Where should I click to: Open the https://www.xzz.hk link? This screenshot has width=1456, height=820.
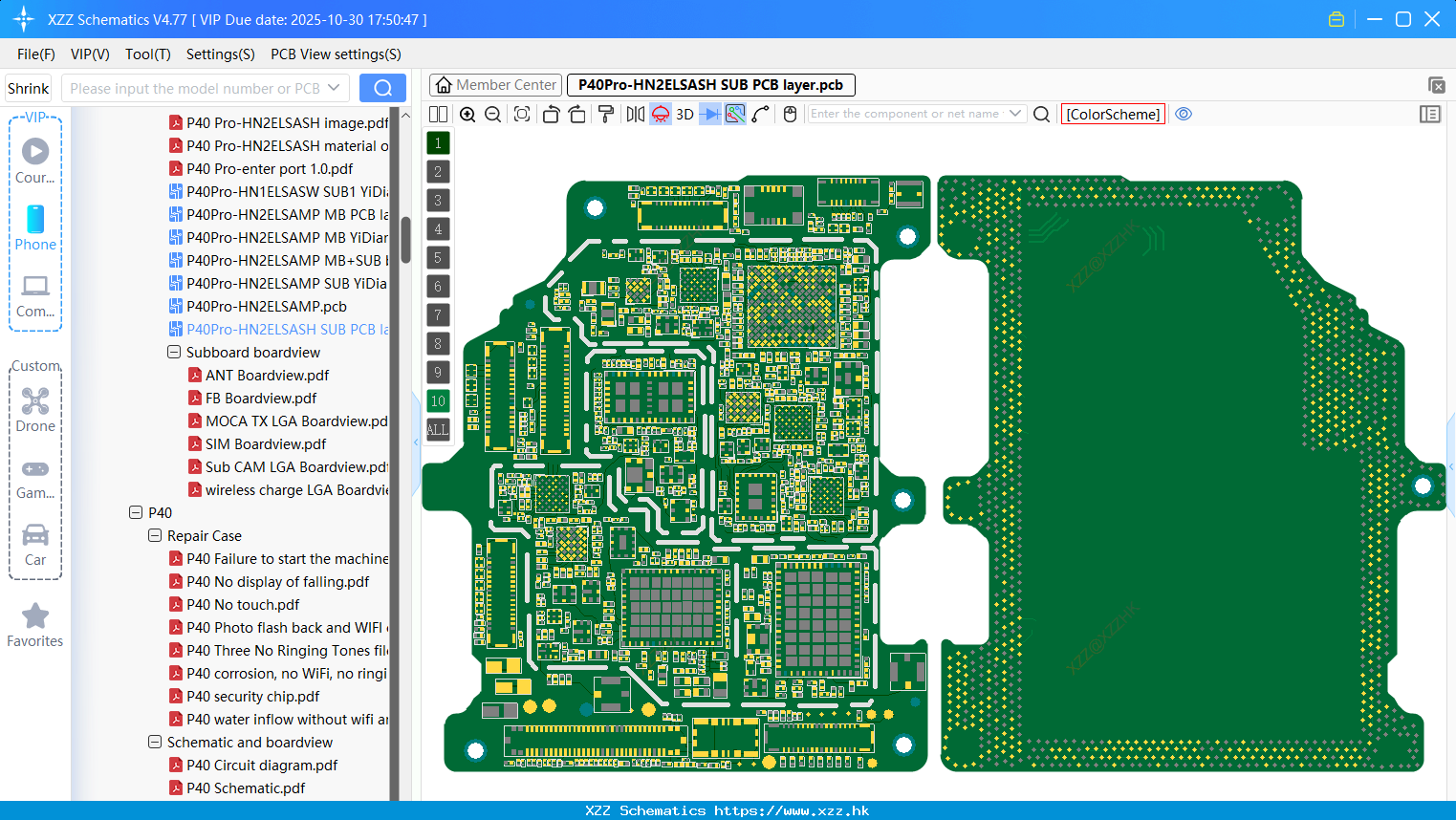pos(792,810)
